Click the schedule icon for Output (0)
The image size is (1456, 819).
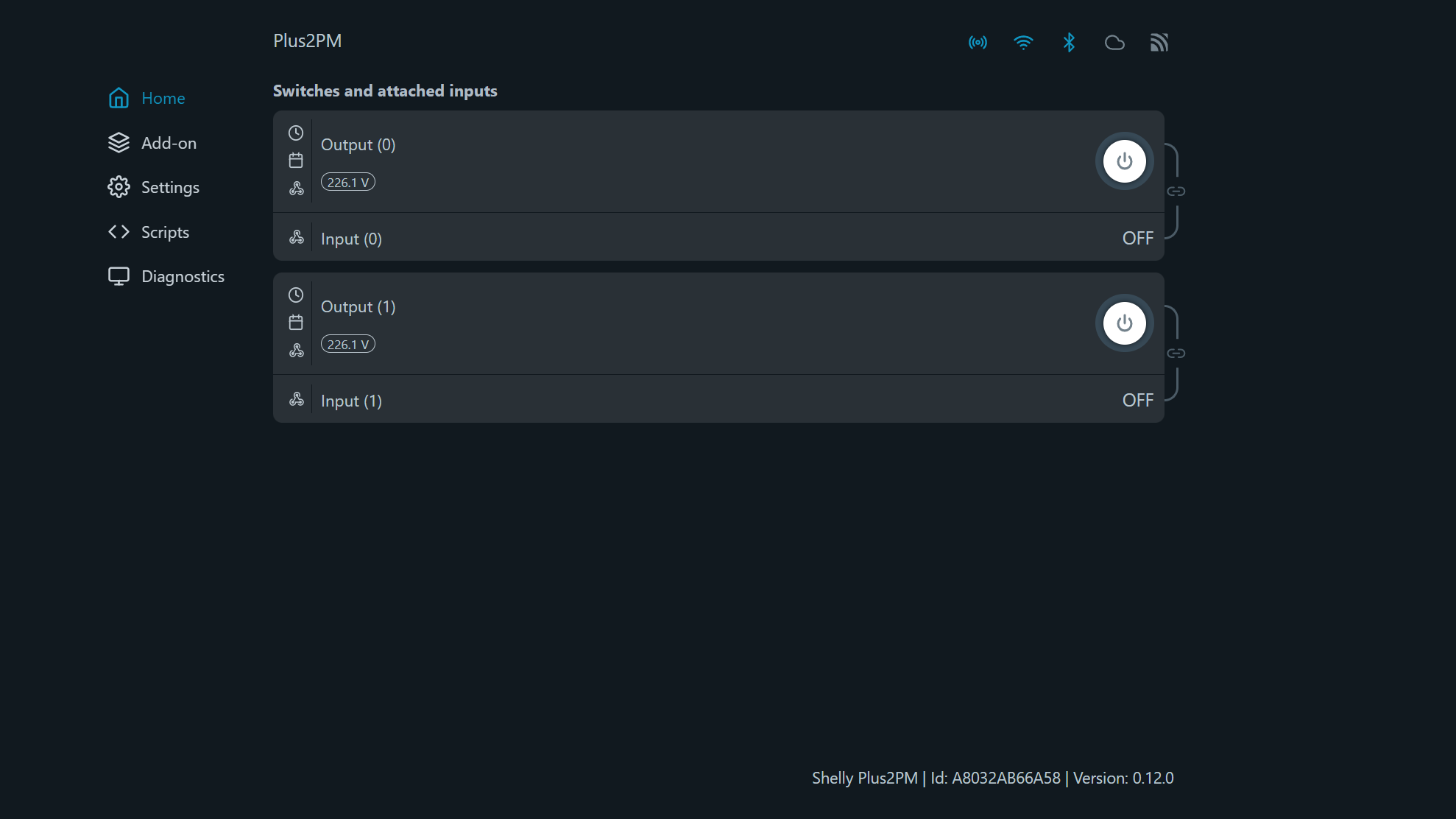(x=295, y=160)
